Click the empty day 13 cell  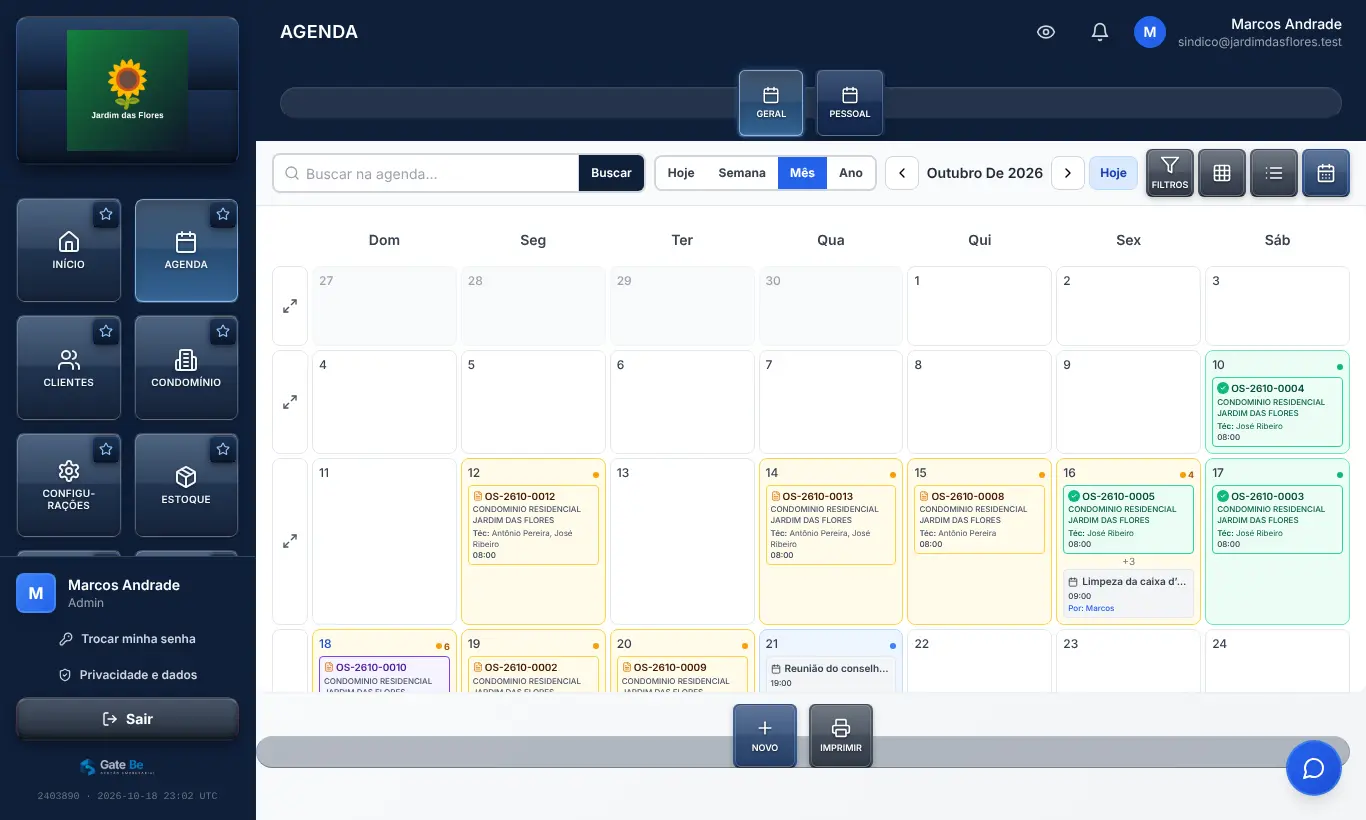pyautogui.click(x=682, y=541)
